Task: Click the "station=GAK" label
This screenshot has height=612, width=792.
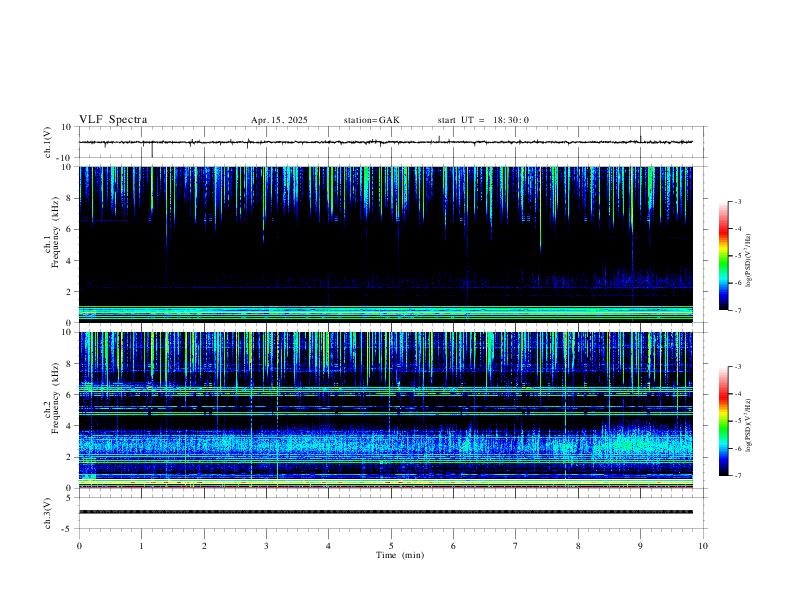Action: tap(371, 120)
